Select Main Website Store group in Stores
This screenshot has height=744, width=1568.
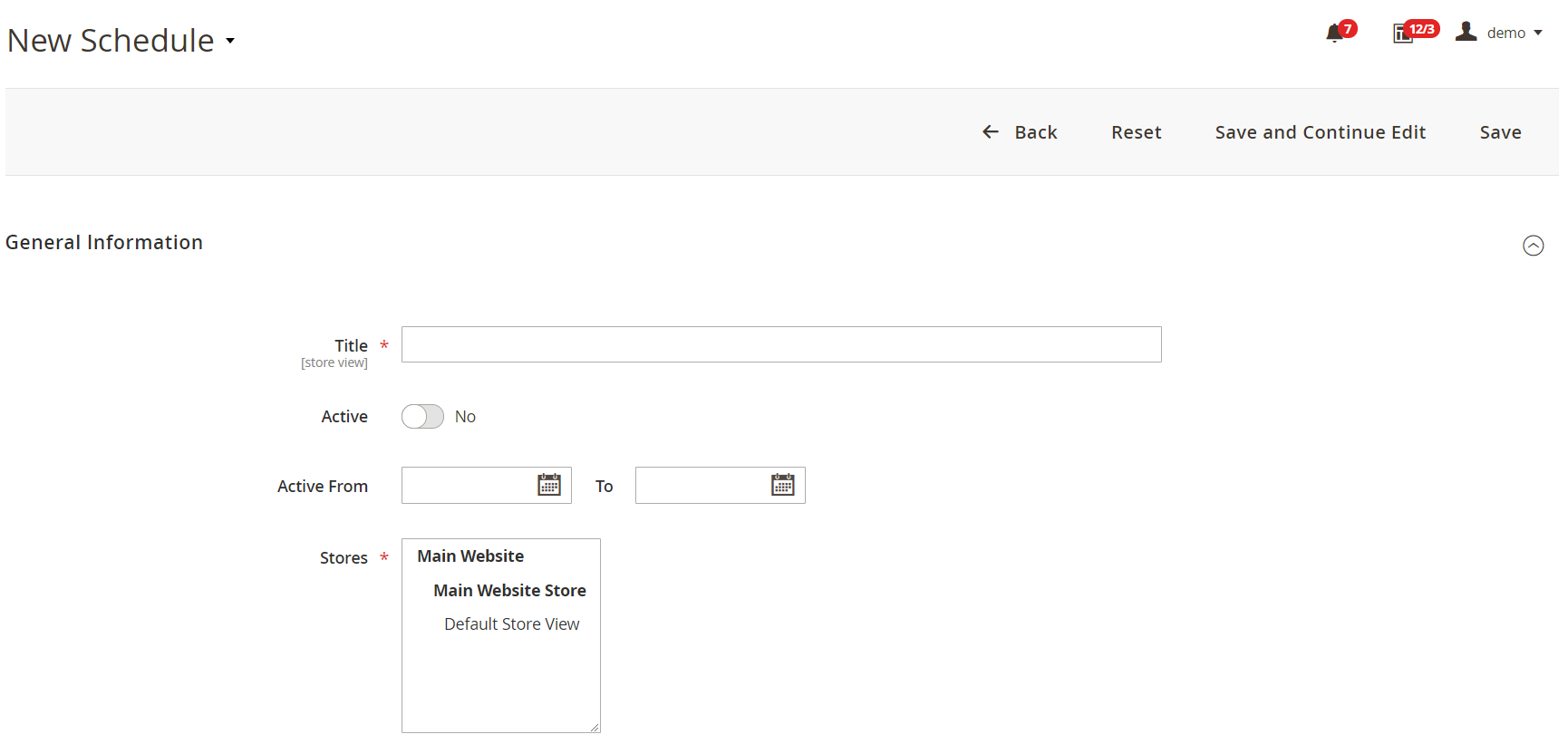point(509,591)
